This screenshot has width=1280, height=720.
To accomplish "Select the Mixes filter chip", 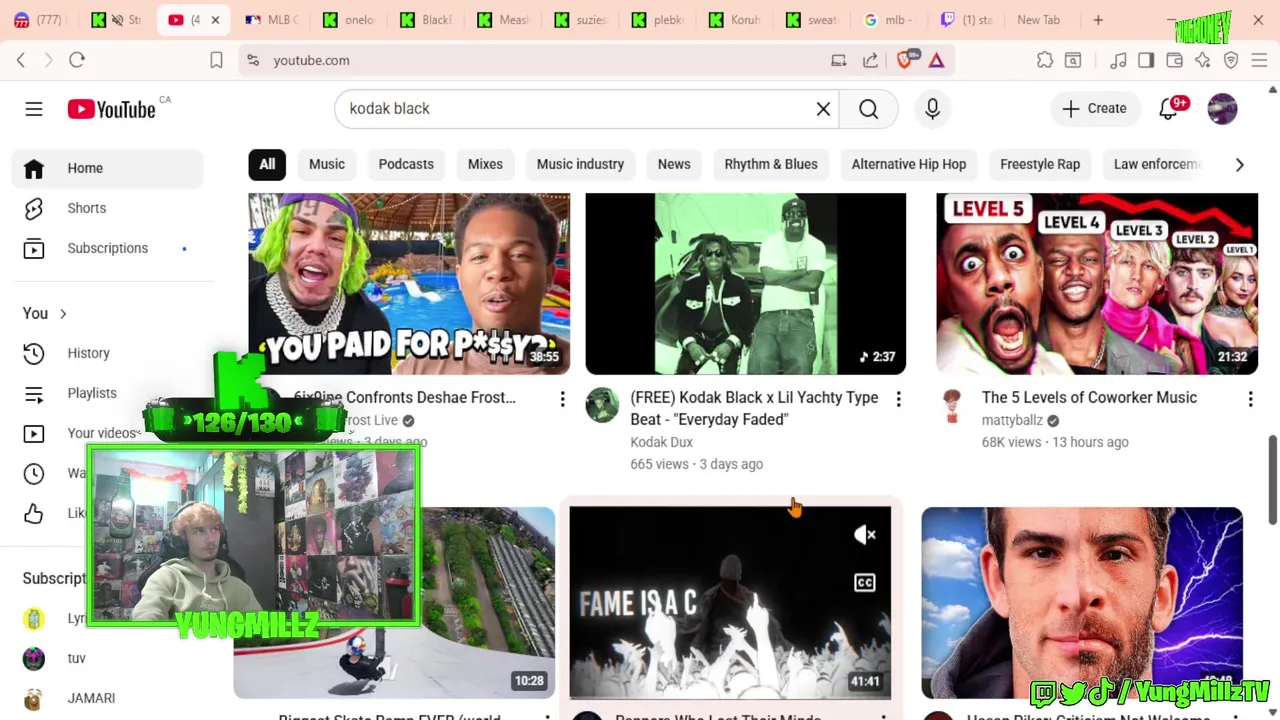I will coord(485,164).
